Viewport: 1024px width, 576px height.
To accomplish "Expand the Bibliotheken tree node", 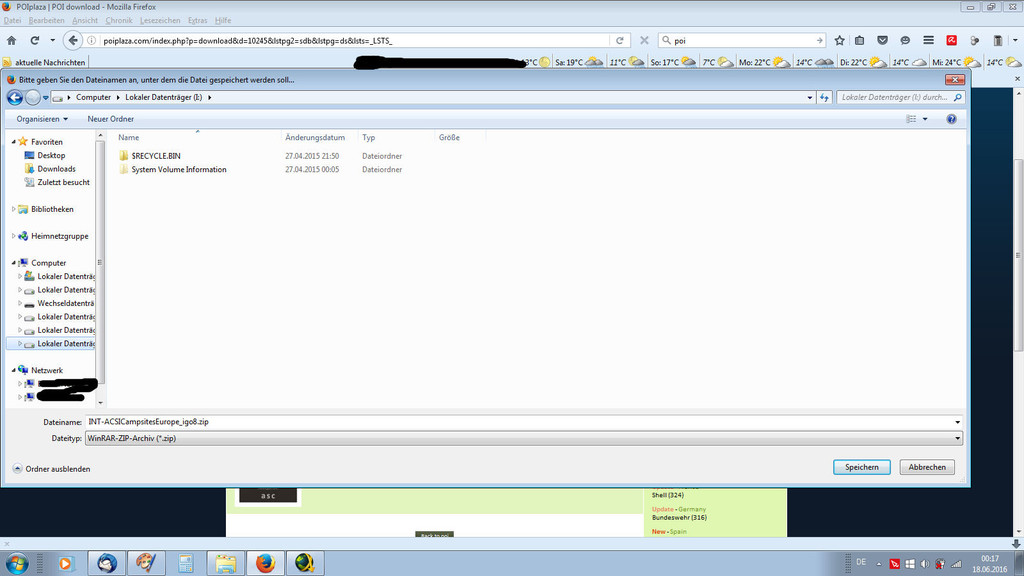I will coord(14,209).
